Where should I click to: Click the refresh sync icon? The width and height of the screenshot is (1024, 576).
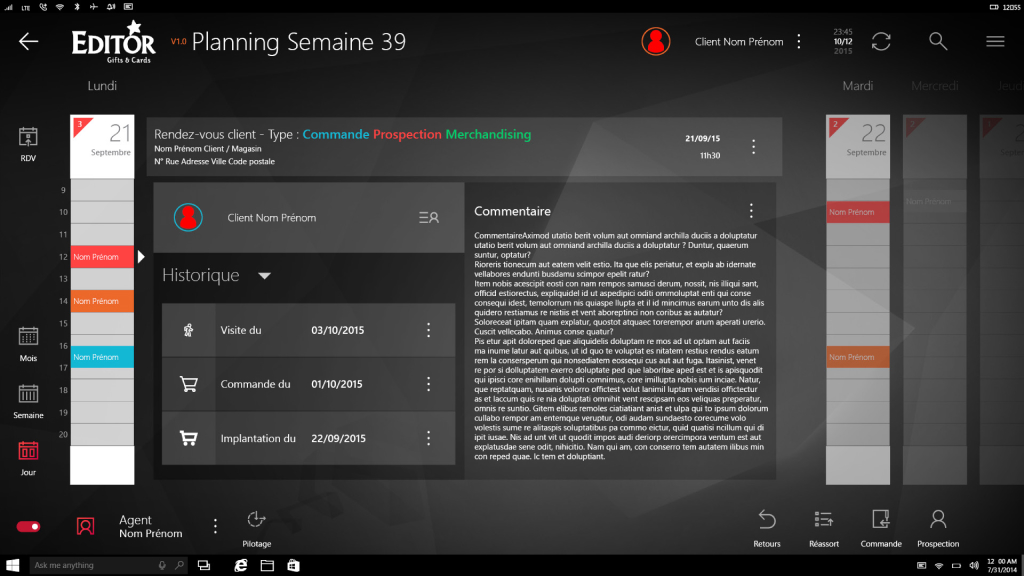pos(881,41)
